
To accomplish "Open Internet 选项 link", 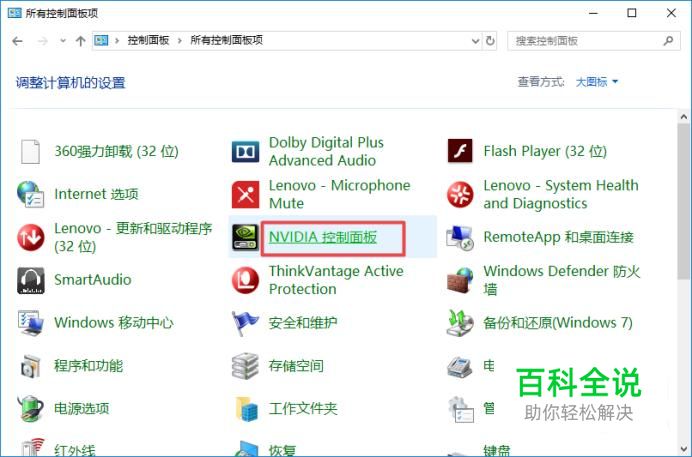I will tap(96, 194).
